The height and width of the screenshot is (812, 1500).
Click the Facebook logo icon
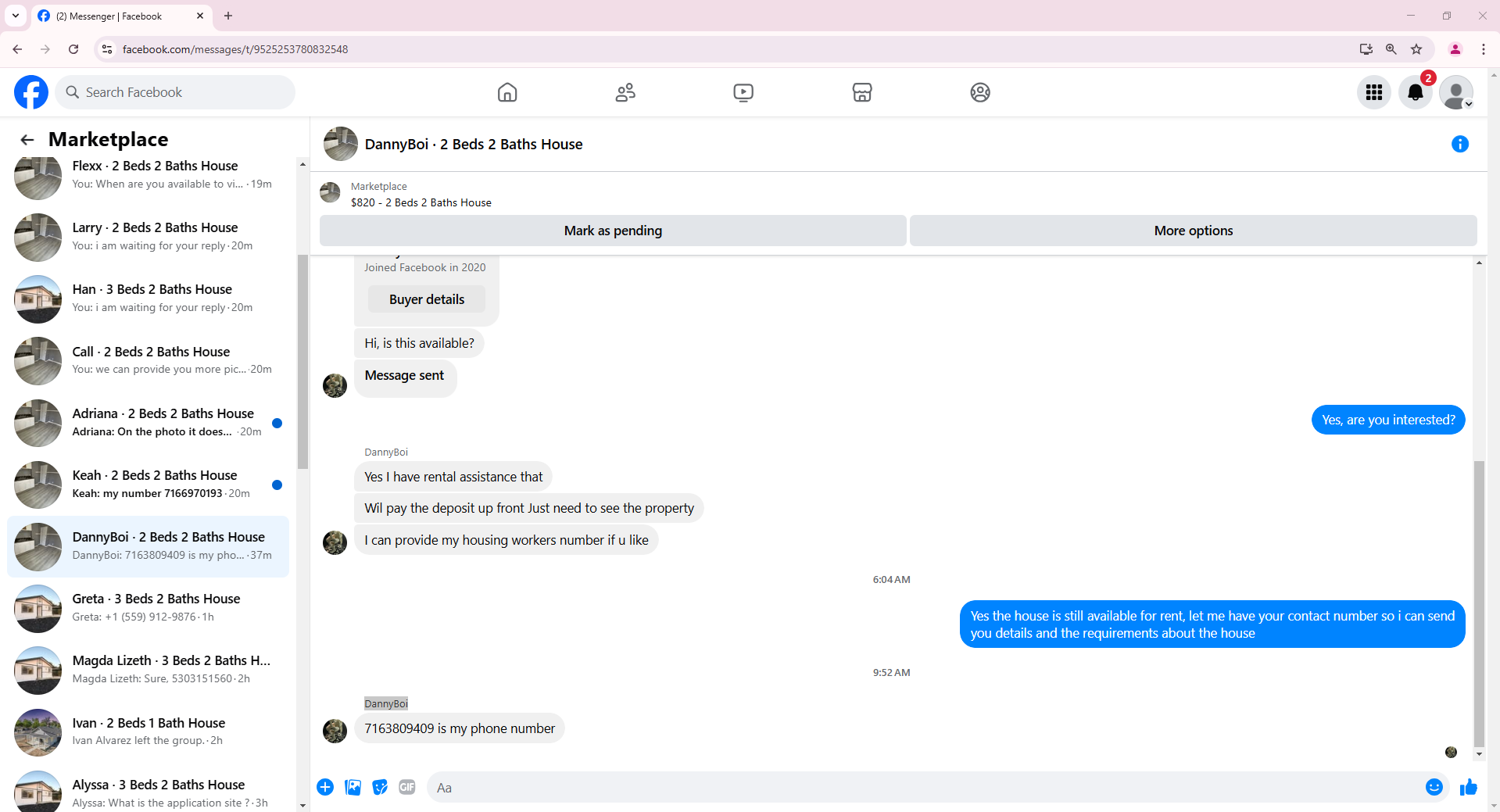coord(31,92)
